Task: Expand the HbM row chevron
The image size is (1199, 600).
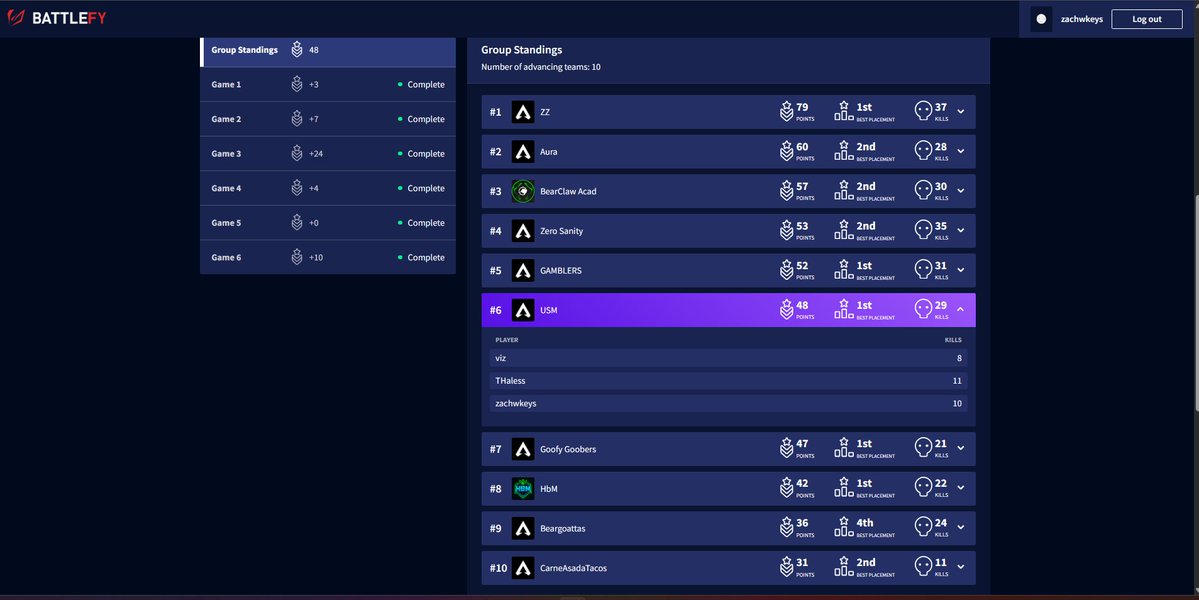Action: click(960, 488)
